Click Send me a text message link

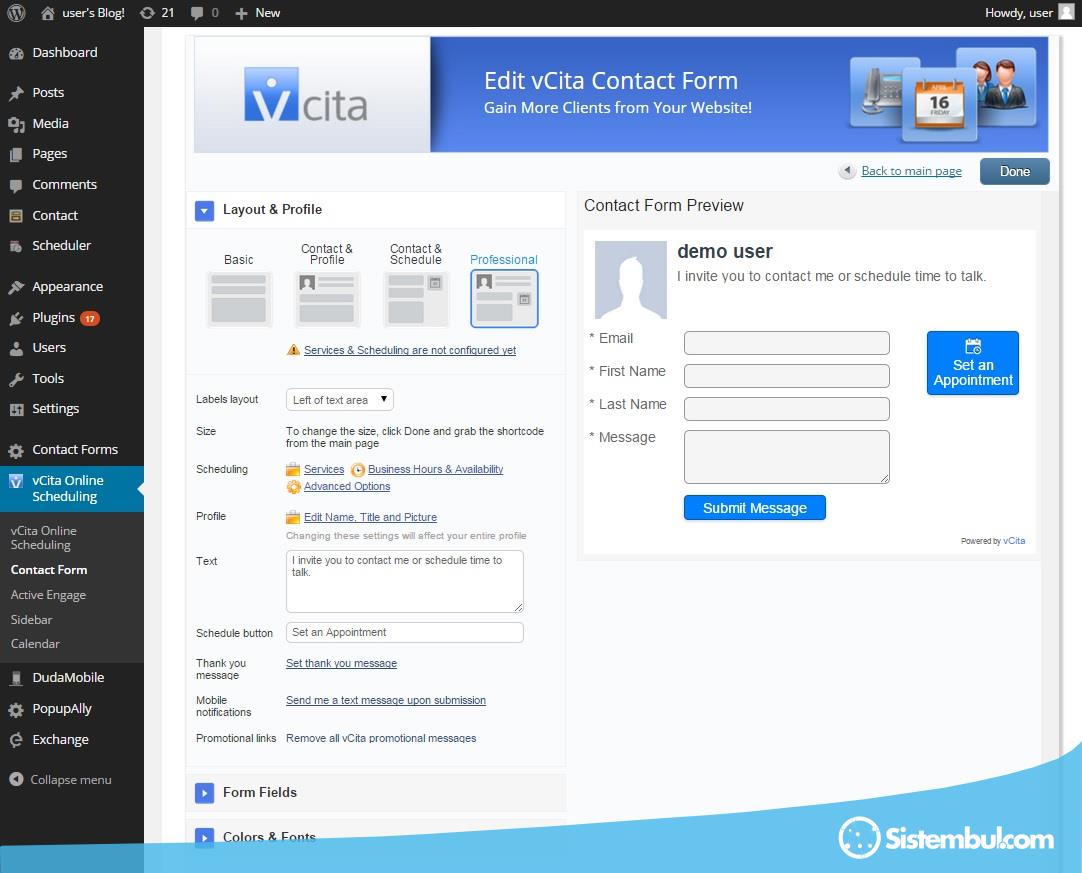(386, 700)
